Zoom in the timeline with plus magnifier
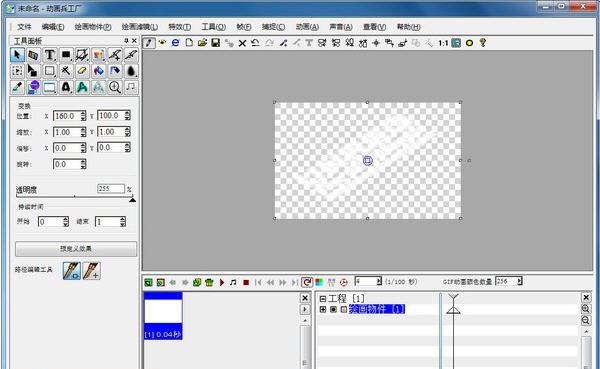The height and width of the screenshot is (369, 600). [x=586, y=309]
